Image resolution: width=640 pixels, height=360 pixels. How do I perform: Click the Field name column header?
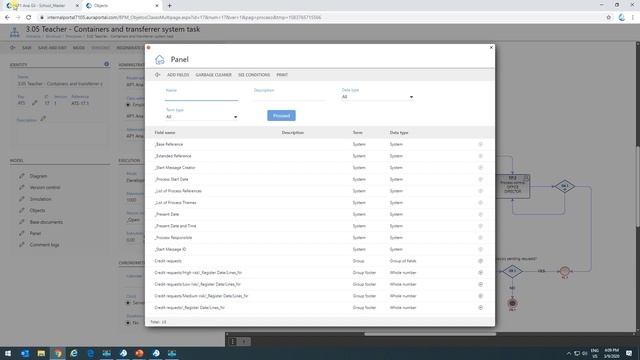[165, 133]
